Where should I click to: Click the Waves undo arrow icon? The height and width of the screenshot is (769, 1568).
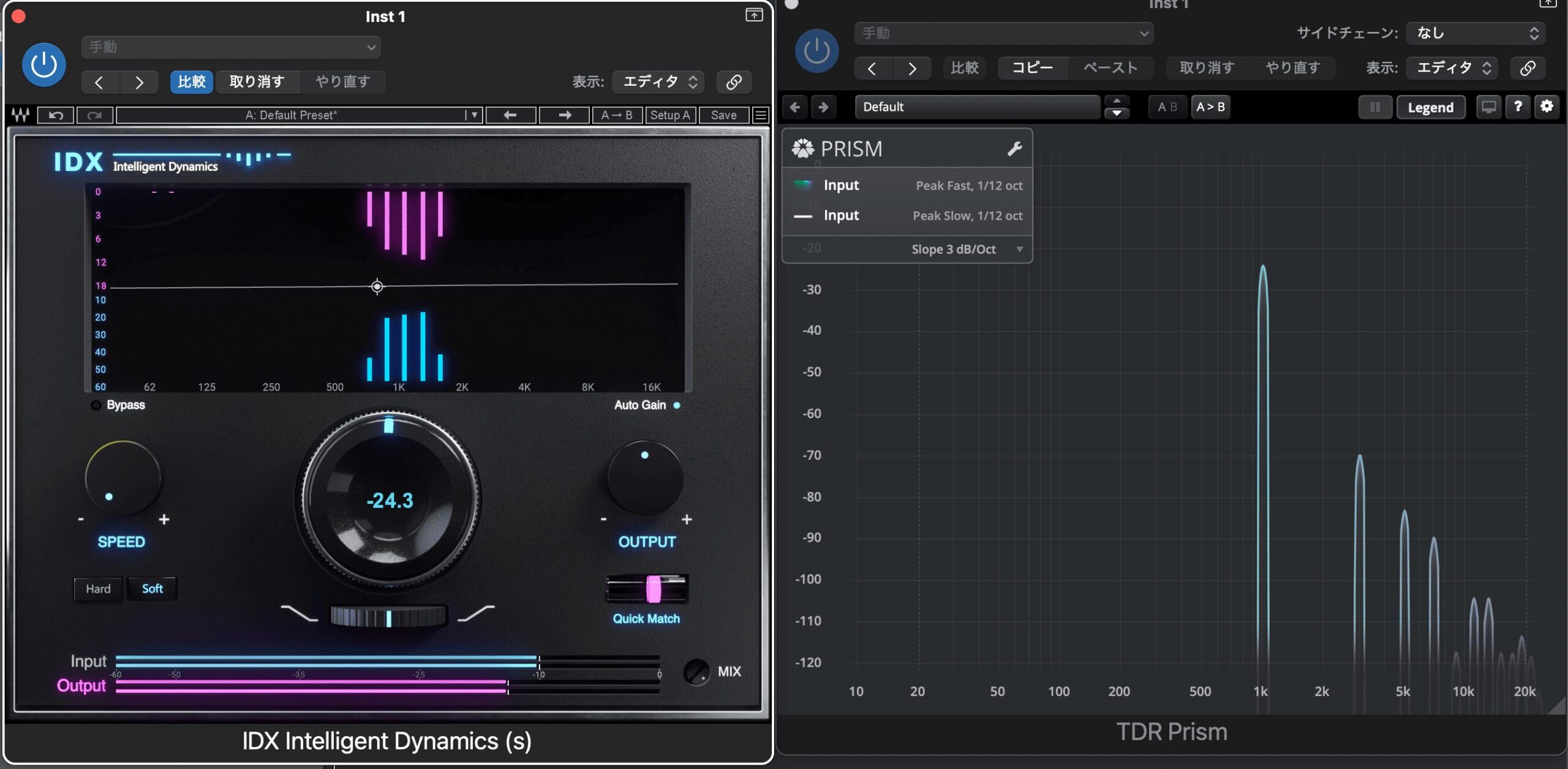point(56,115)
